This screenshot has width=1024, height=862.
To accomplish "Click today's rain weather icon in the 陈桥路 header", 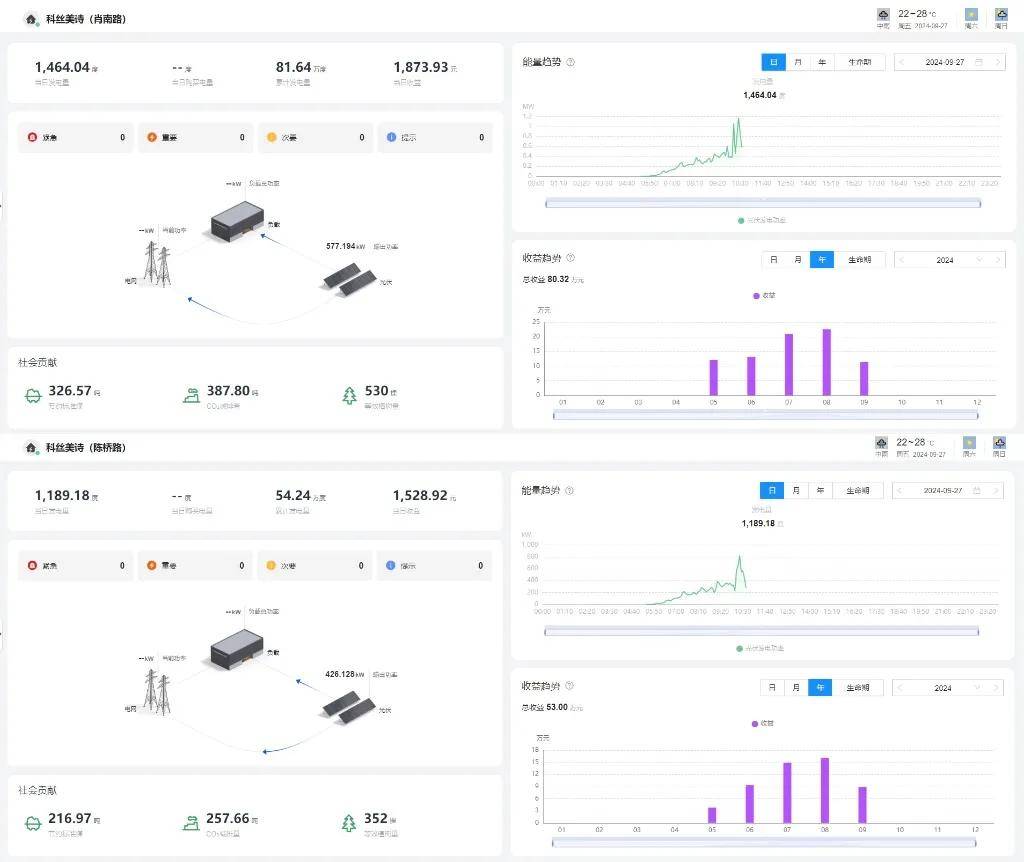I will (882, 443).
